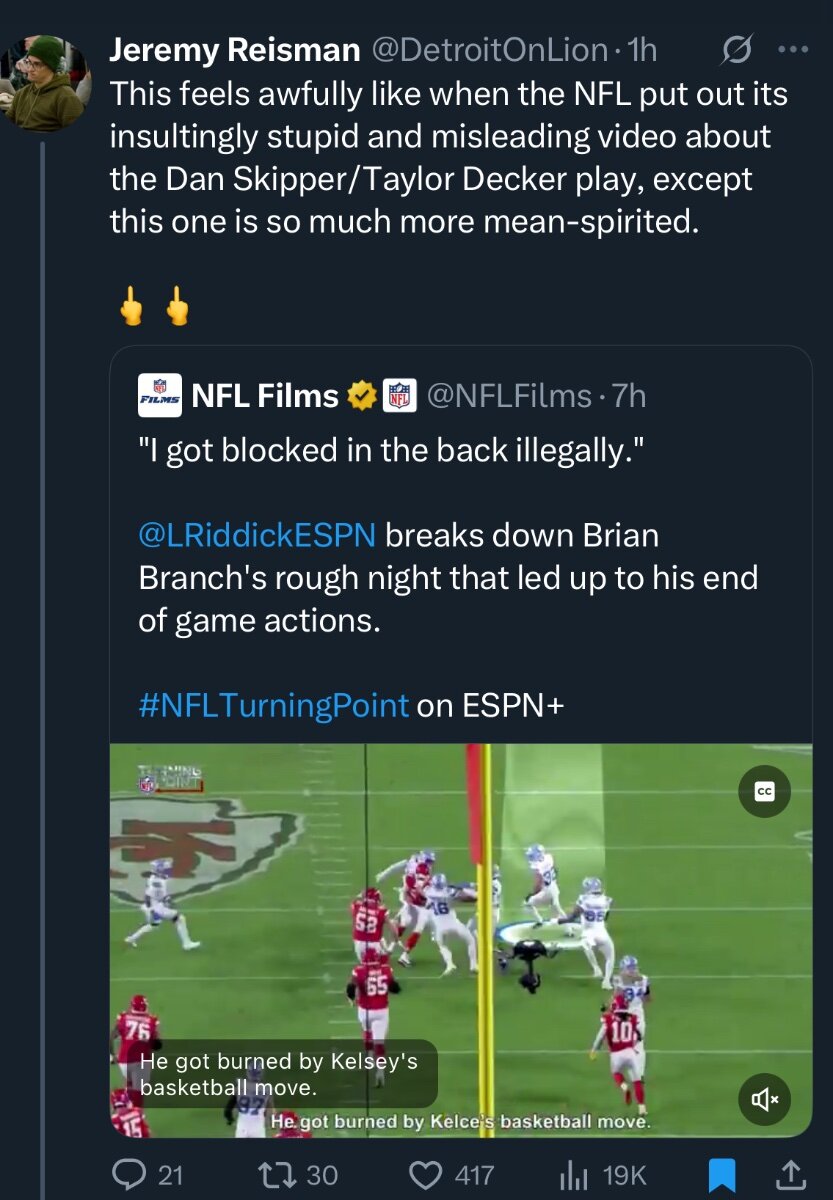Open Jeremy Reisman's profile picture
Image resolution: width=833 pixels, height=1200 pixels.
(46, 84)
